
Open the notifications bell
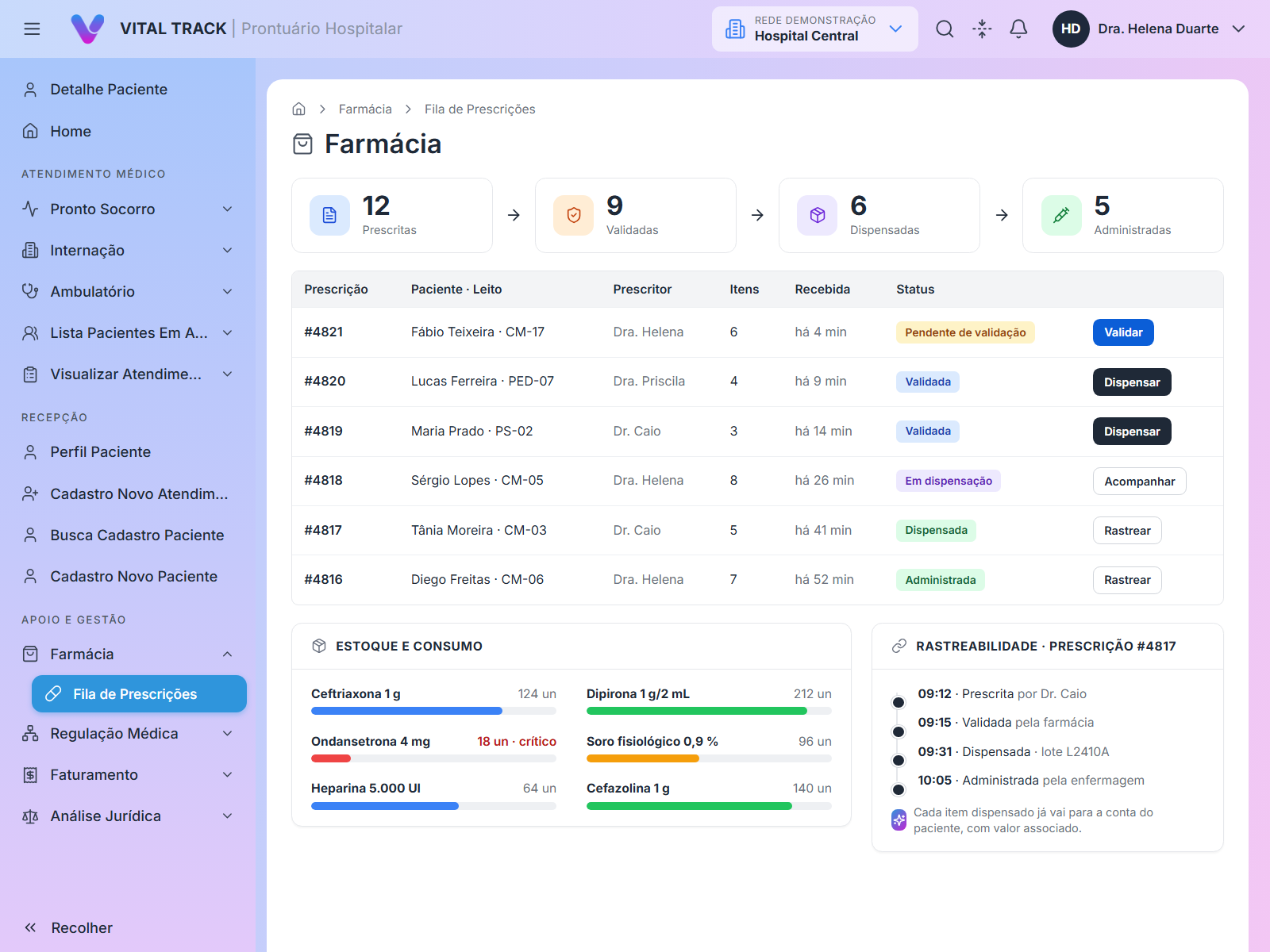1018,29
